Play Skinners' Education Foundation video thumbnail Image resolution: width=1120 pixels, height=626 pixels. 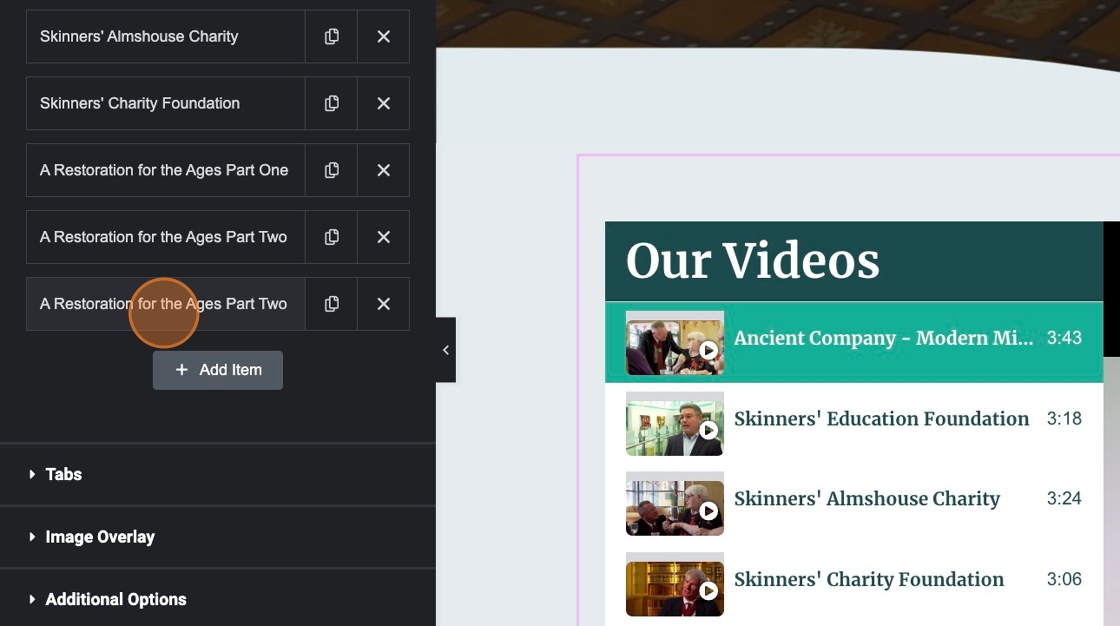pyautogui.click(x=675, y=424)
